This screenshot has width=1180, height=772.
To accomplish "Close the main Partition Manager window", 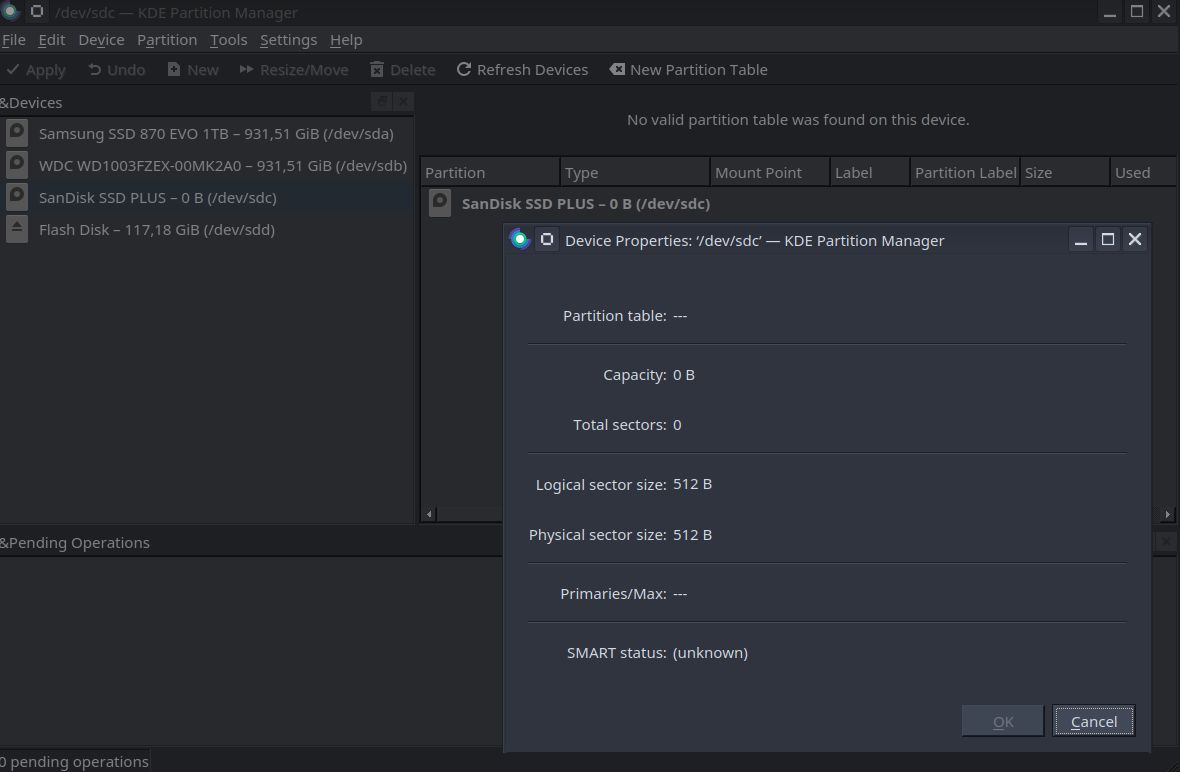I will [x=1163, y=12].
